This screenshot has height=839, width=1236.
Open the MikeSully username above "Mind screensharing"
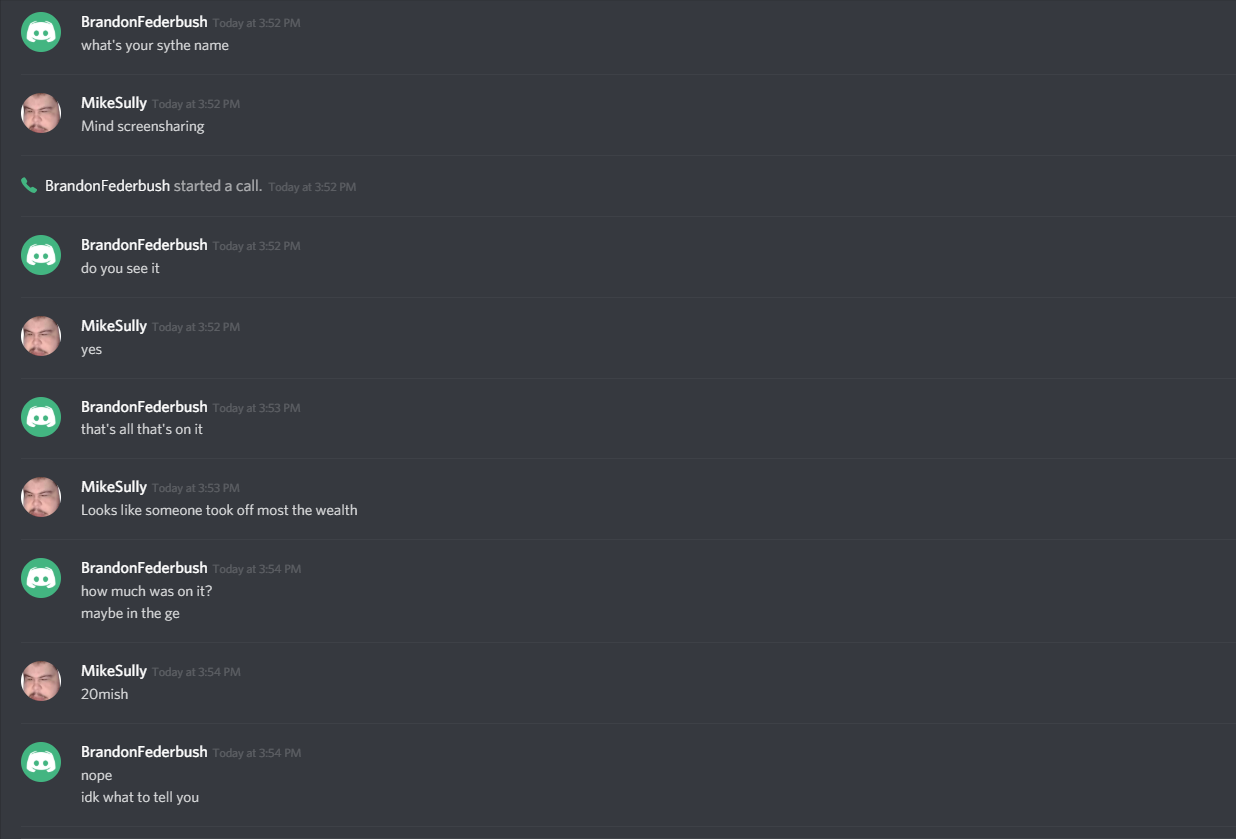[114, 103]
